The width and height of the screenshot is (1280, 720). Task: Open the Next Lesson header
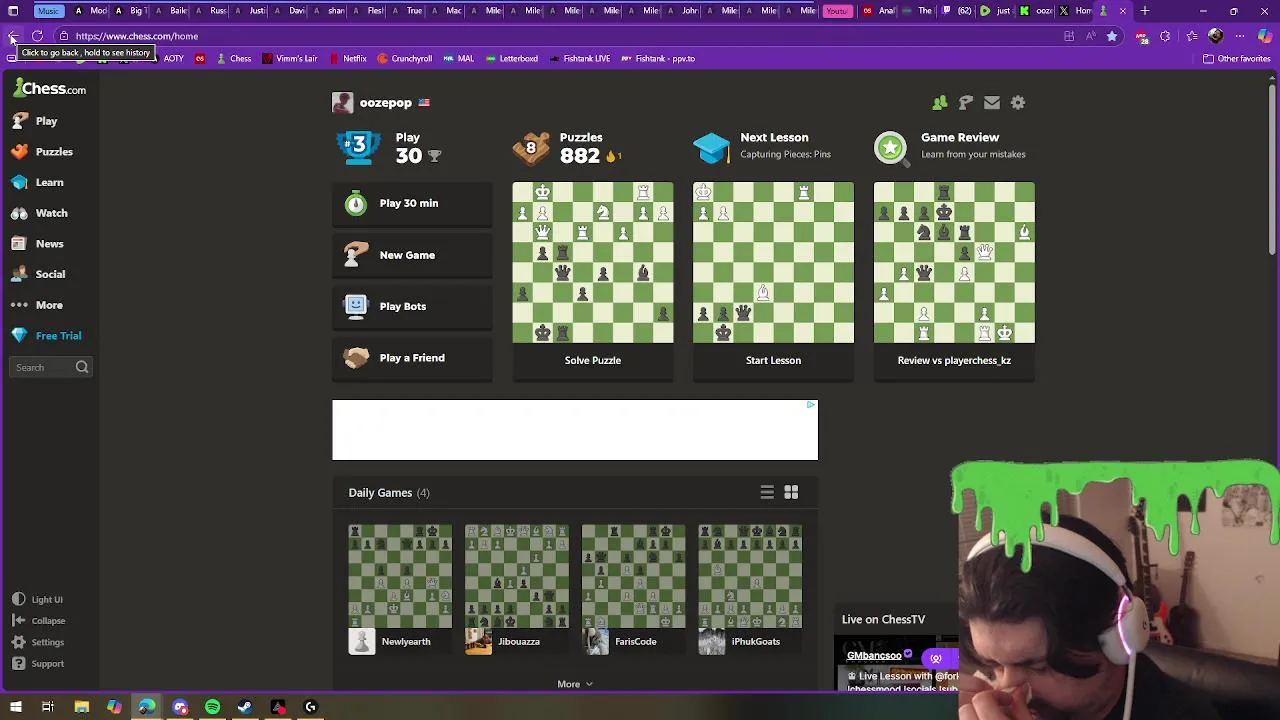762,146
